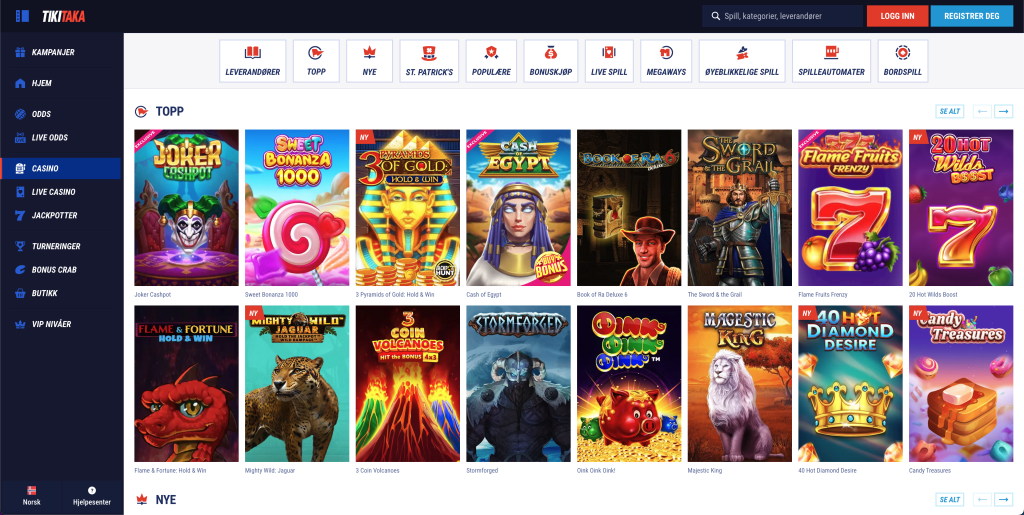Click the next arrow in the Topp section
Image resolution: width=1024 pixels, height=515 pixels.
[1004, 112]
